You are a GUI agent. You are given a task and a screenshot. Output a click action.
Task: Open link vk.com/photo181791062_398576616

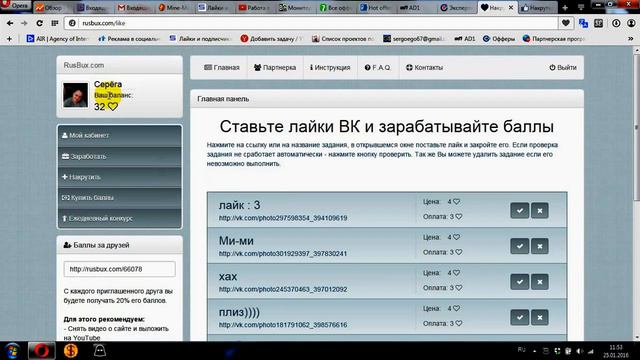283,325
